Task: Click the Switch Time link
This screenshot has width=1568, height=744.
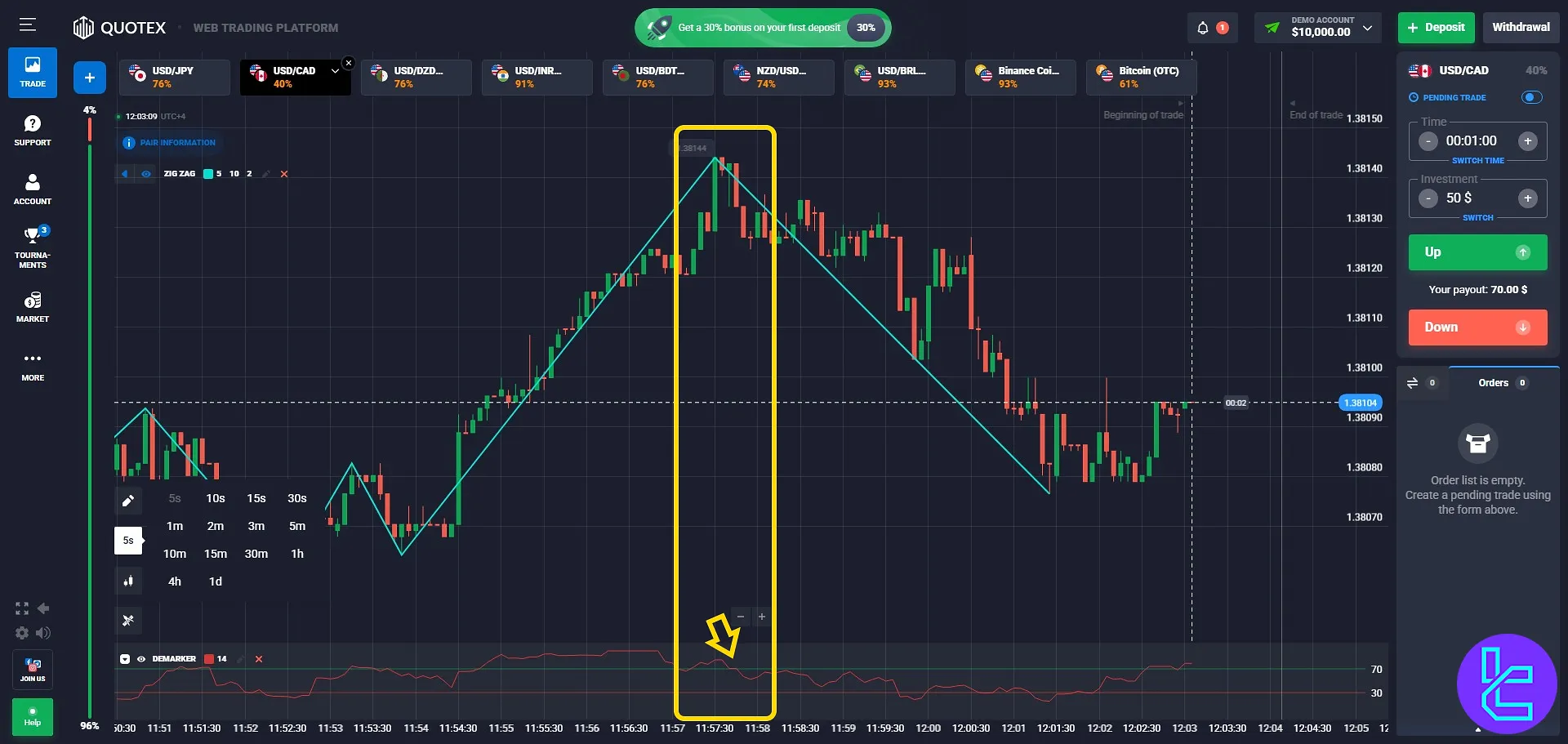Action: (1477, 161)
